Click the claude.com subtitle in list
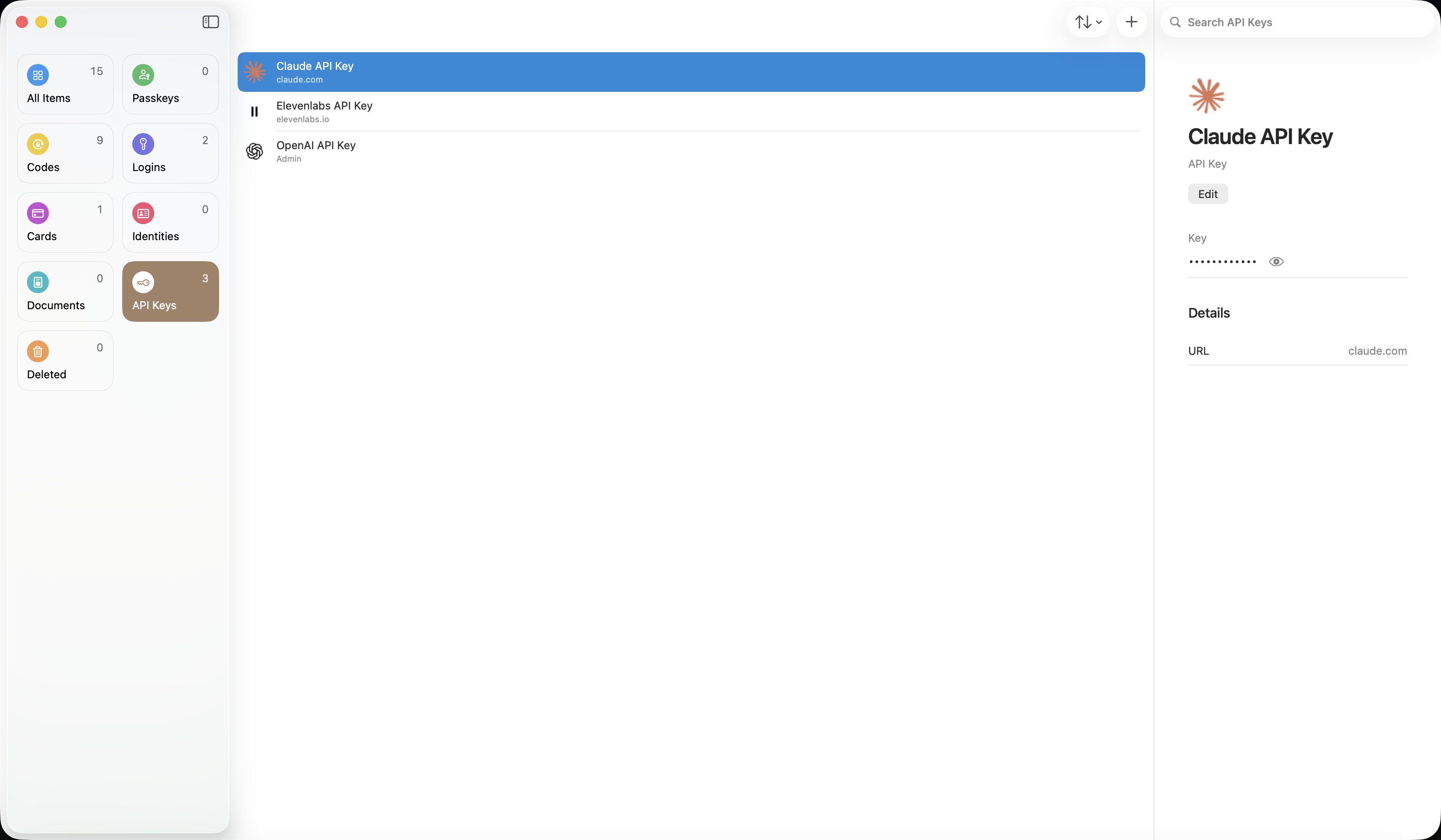Image resolution: width=1441 pixels, height=840 pixels. [x=300, y=80]
